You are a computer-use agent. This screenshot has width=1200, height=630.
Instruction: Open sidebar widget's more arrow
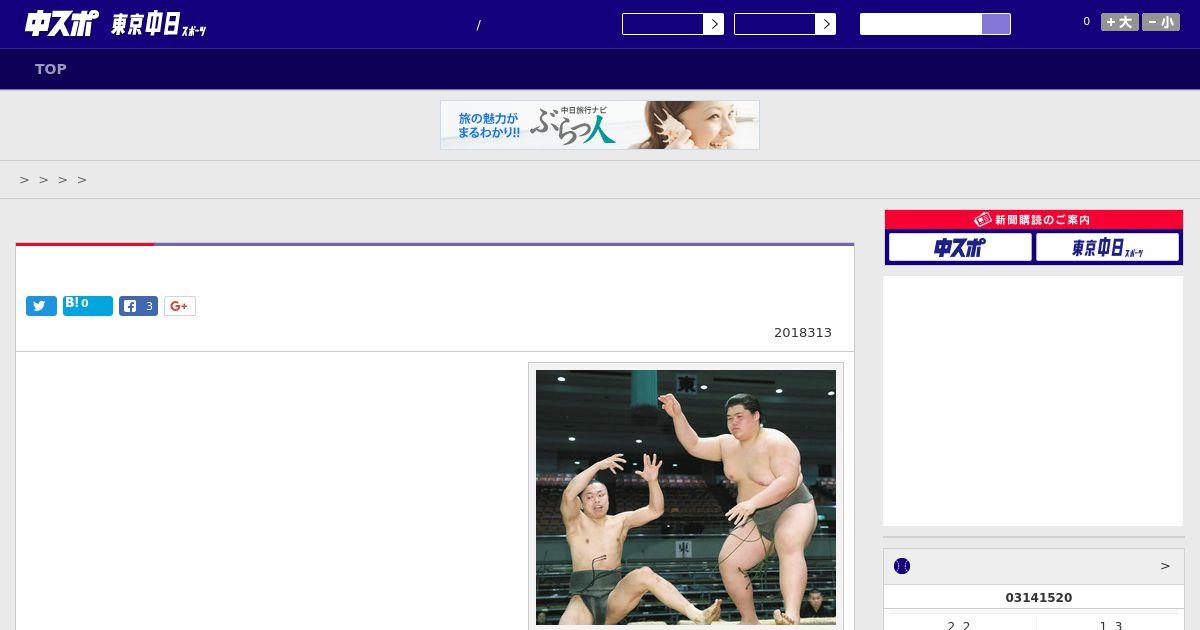1165,566
